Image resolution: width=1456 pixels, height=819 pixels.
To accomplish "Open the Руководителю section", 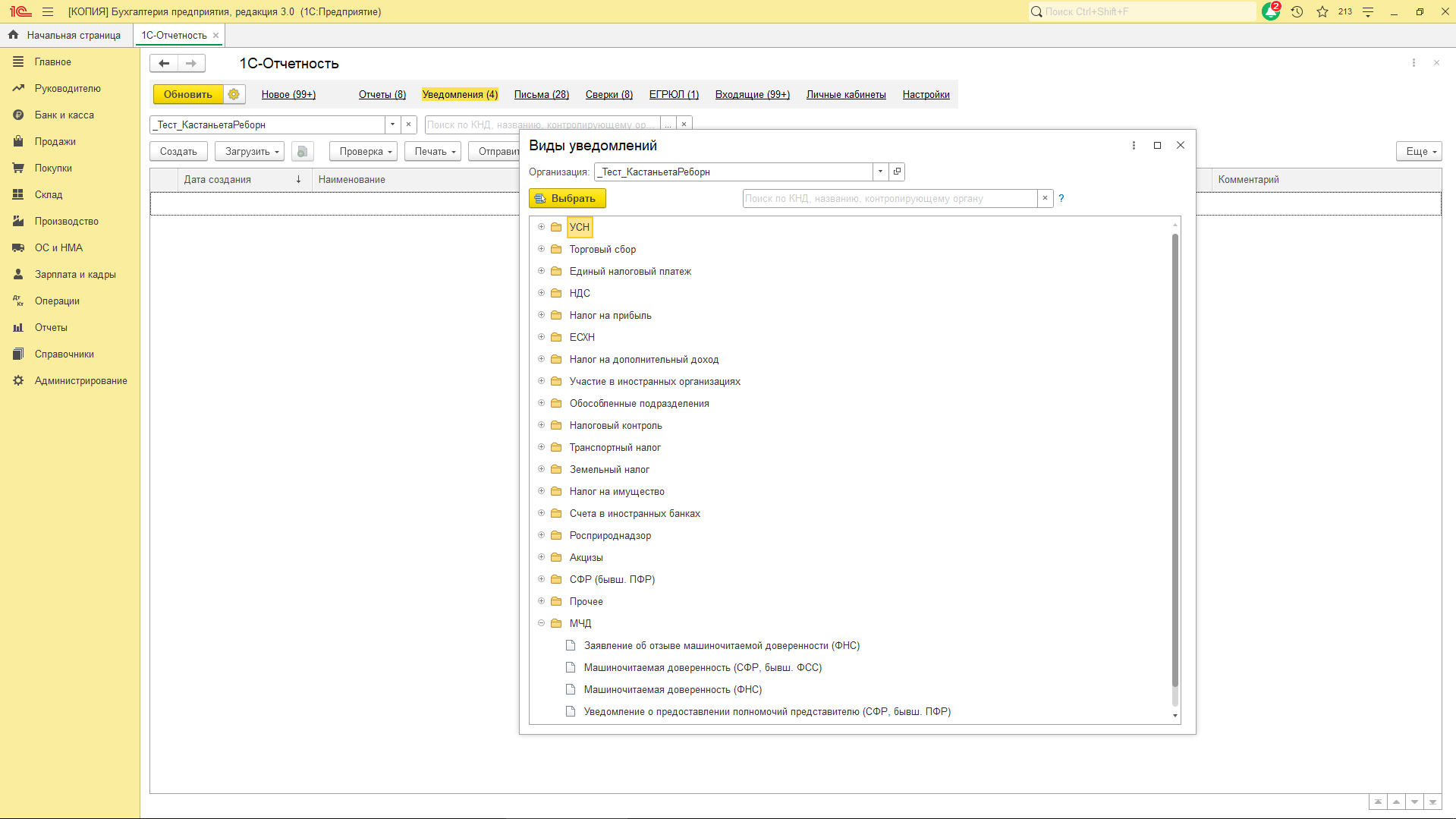I will [68, 88].
